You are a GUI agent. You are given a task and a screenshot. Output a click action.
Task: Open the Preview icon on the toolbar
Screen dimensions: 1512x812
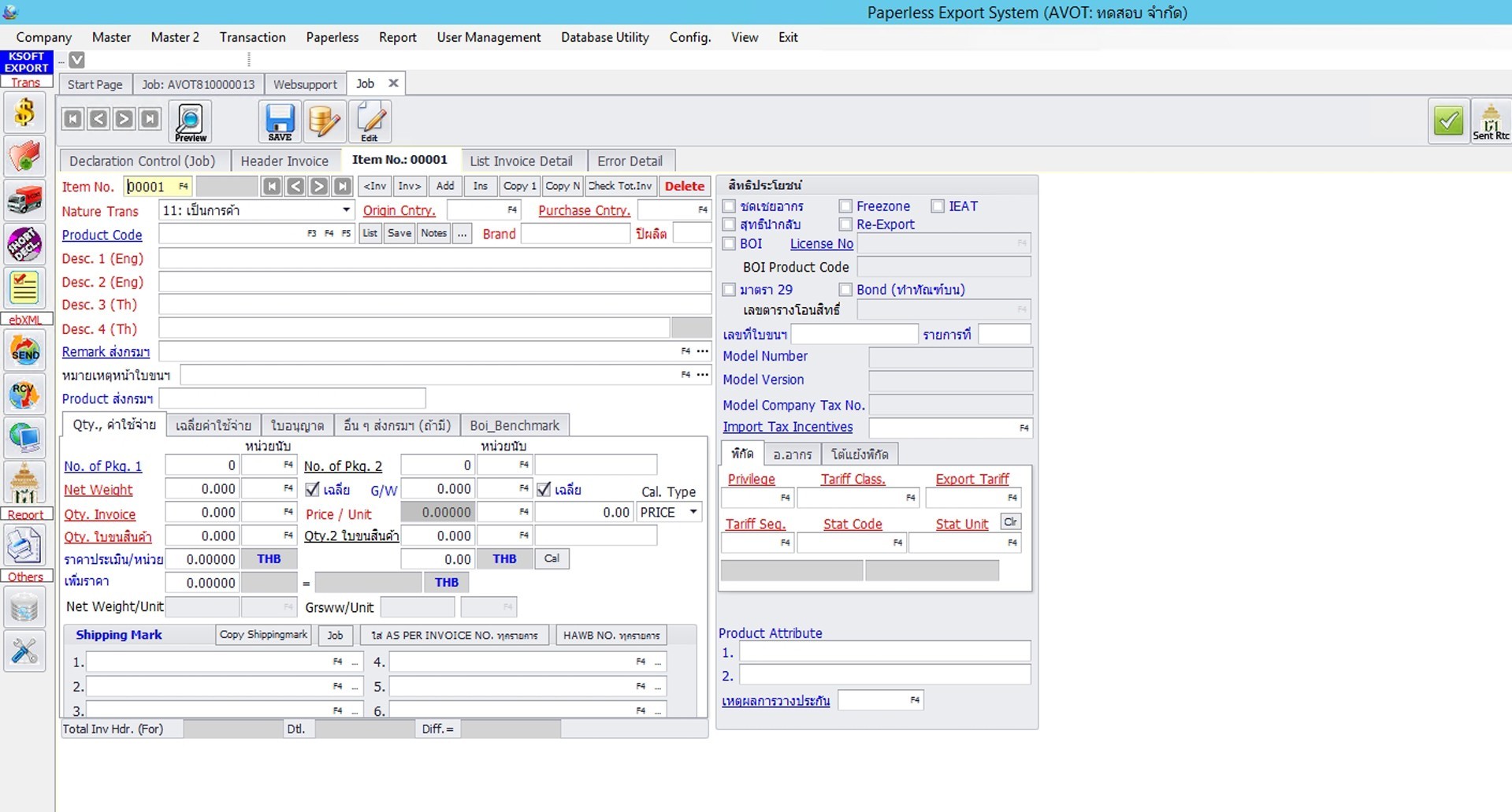(x=189, y=121)
